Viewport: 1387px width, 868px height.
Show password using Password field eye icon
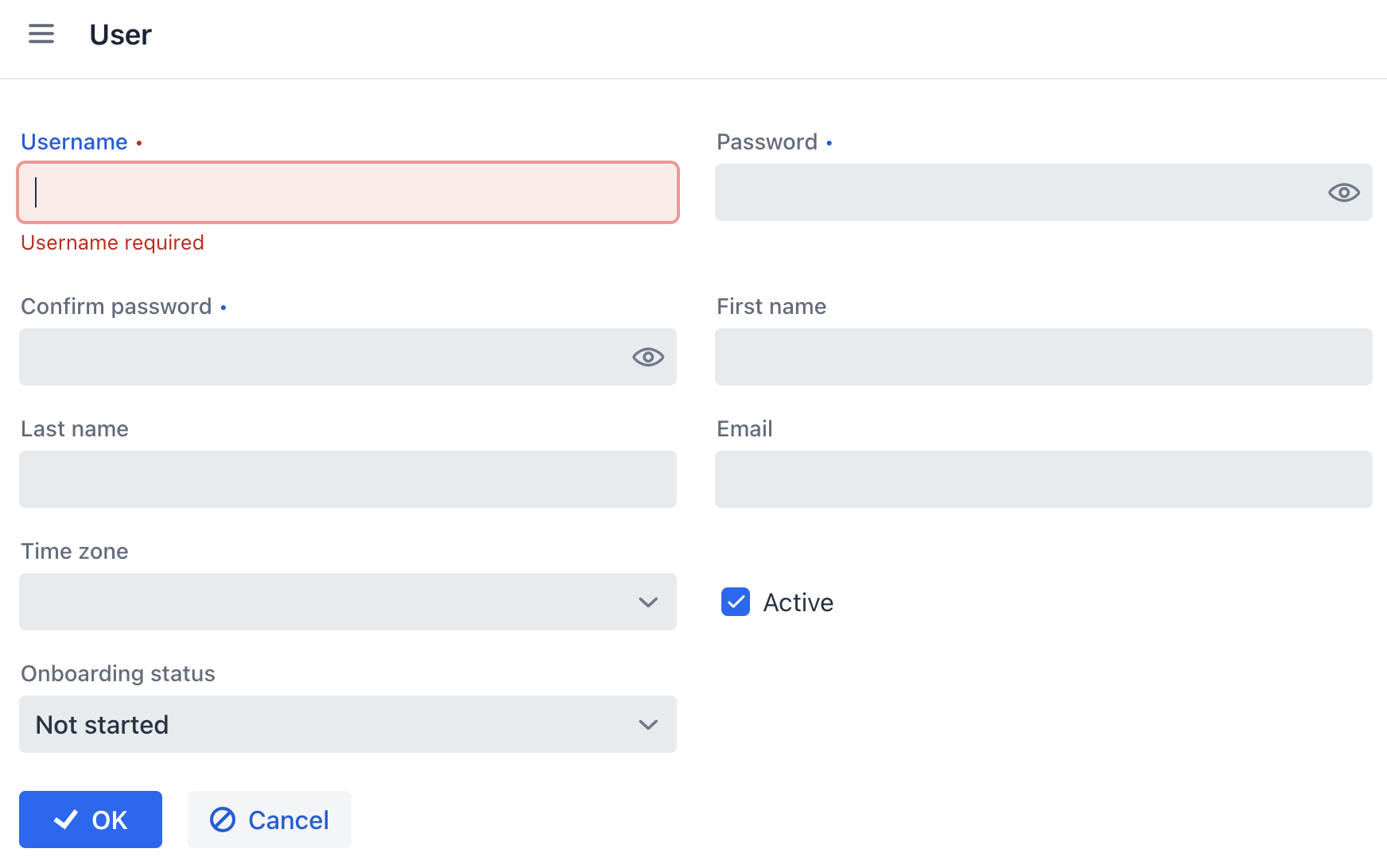click(1343, 192)
